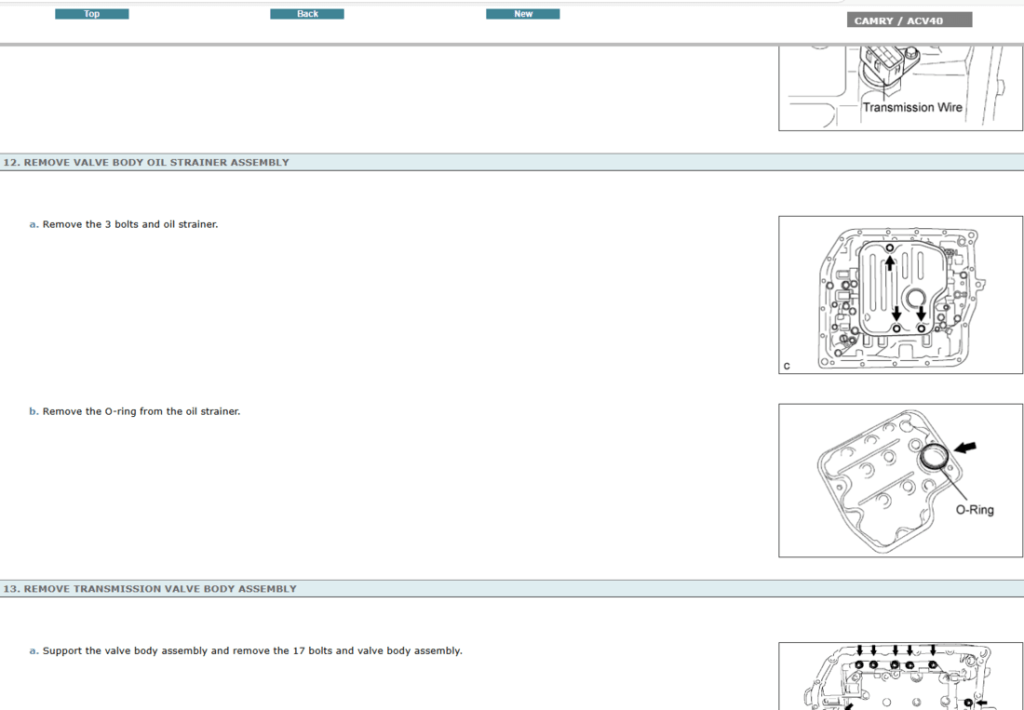
Task: Open the oil strainer bolt removal diagram
Action: click(900, 293)
